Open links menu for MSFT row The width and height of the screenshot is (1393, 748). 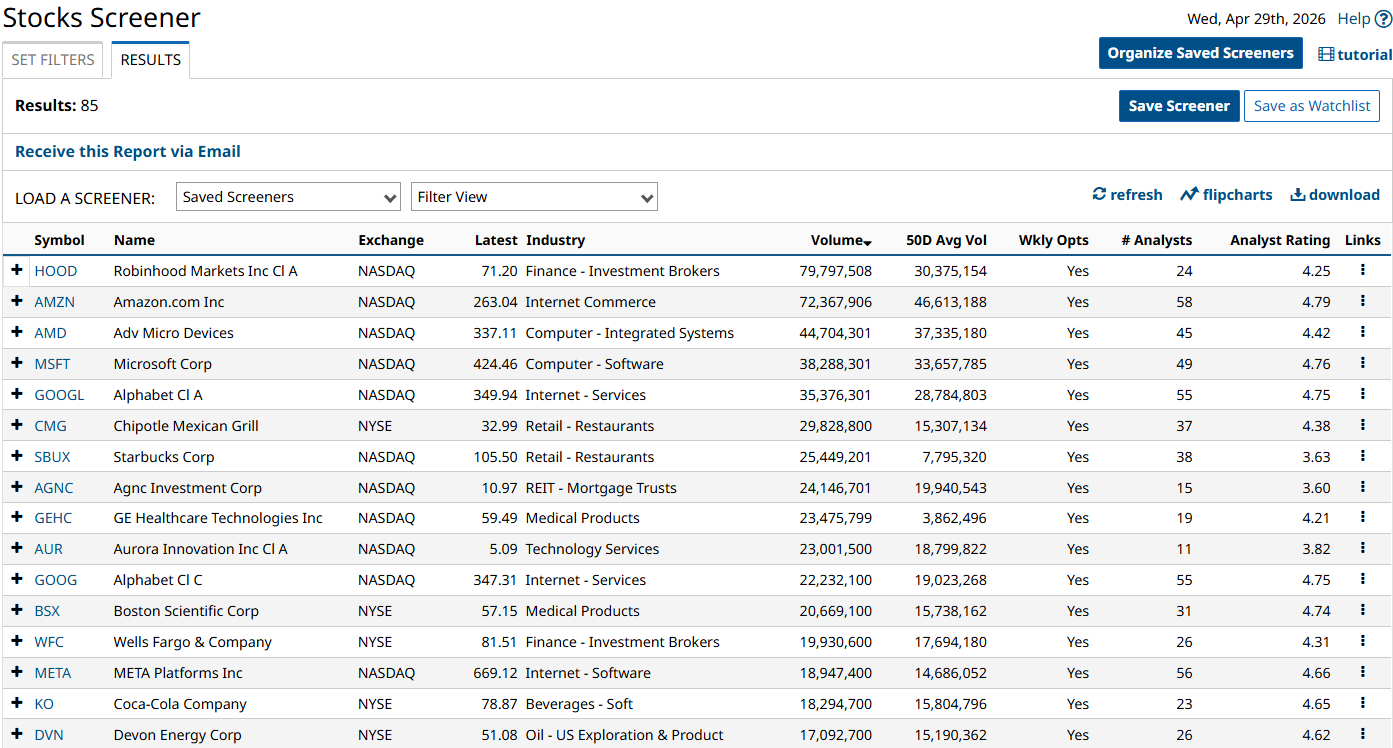1362,363
